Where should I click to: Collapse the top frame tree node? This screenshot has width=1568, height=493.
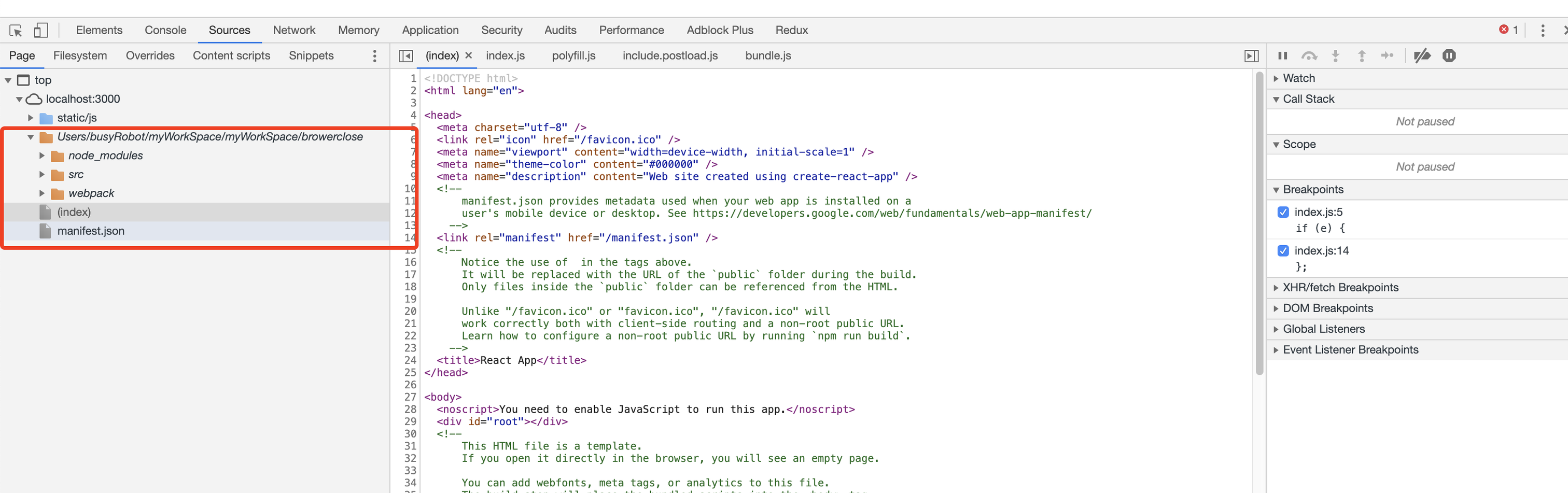click(x=8, y=80)
